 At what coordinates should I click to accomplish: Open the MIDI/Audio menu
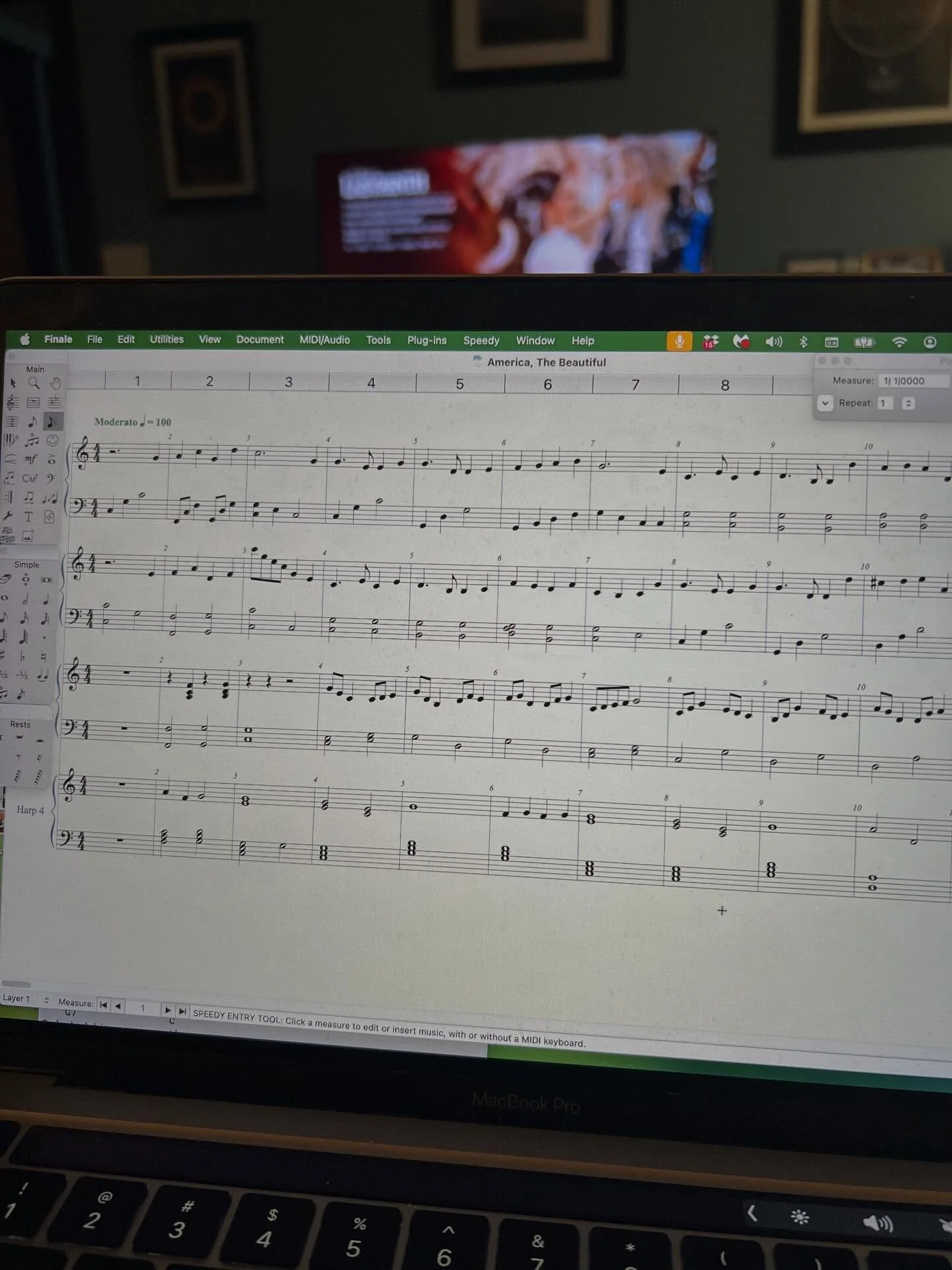coord(325,340)
